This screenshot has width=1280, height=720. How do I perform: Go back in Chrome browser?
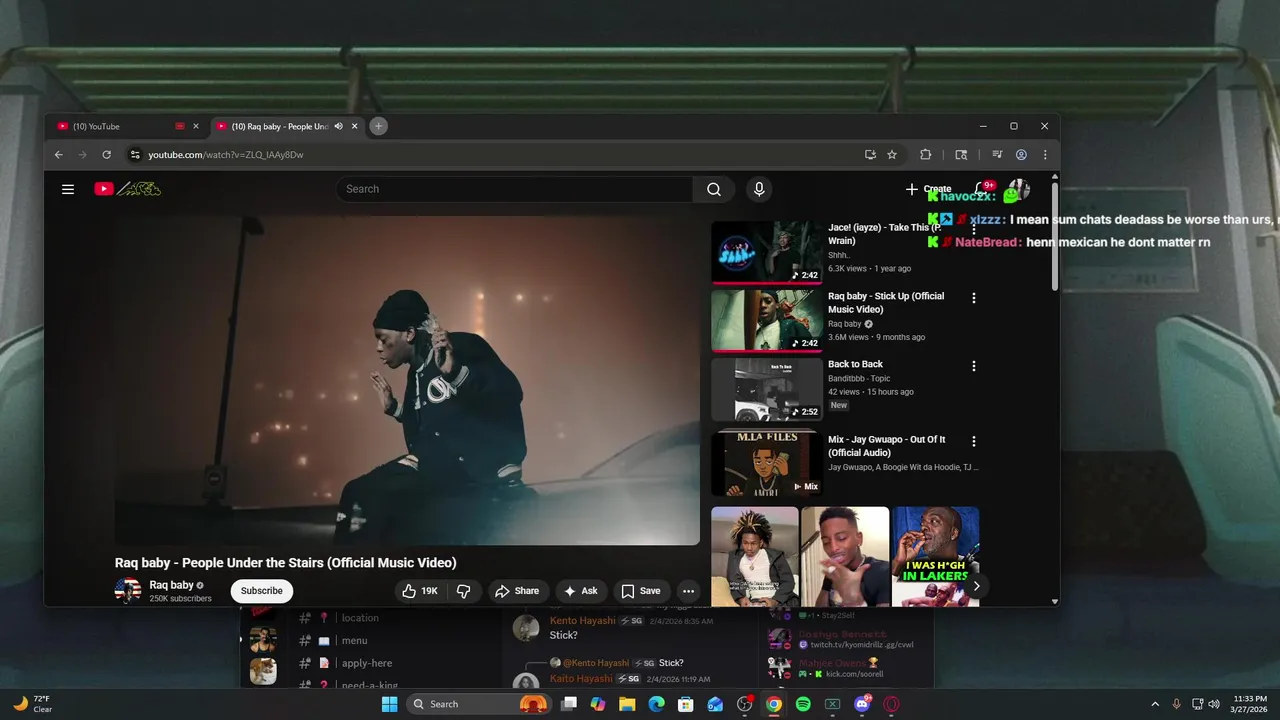point(58,155)
